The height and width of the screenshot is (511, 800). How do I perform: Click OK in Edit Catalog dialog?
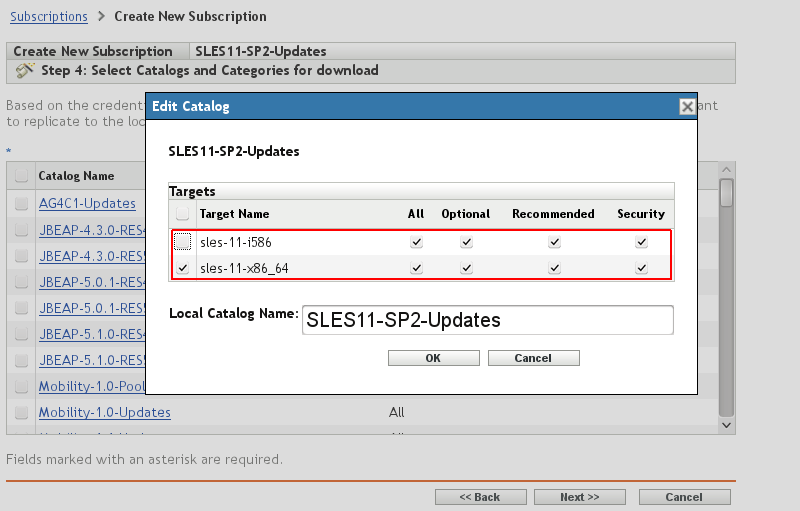click(433, 358)
